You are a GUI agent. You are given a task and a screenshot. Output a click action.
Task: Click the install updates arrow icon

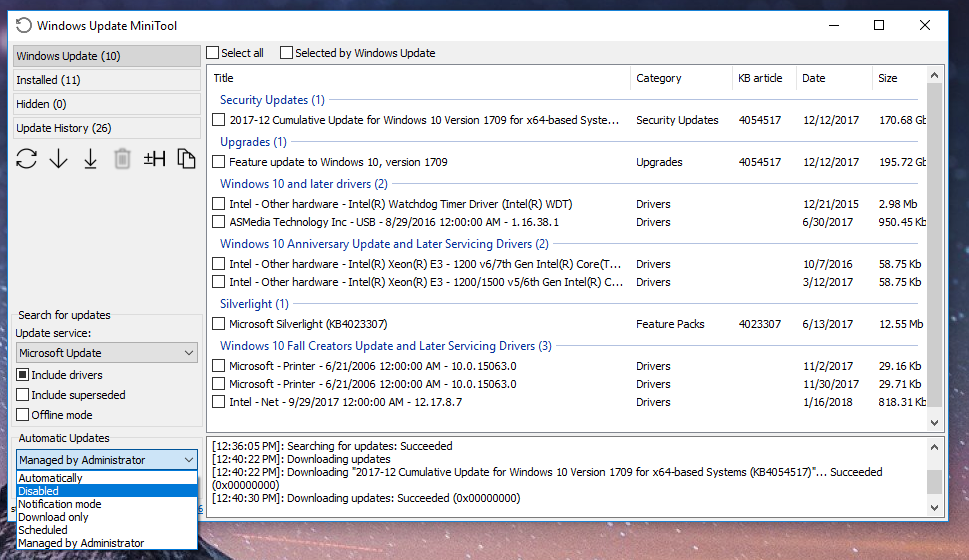[x=90, y=159]
